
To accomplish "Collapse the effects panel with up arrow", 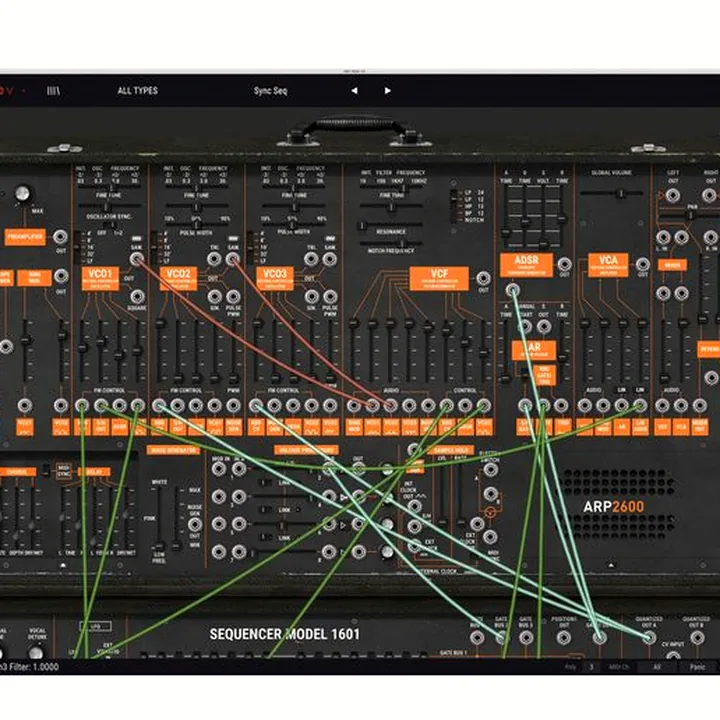I will pyautogui.click(x=63, y=566).
